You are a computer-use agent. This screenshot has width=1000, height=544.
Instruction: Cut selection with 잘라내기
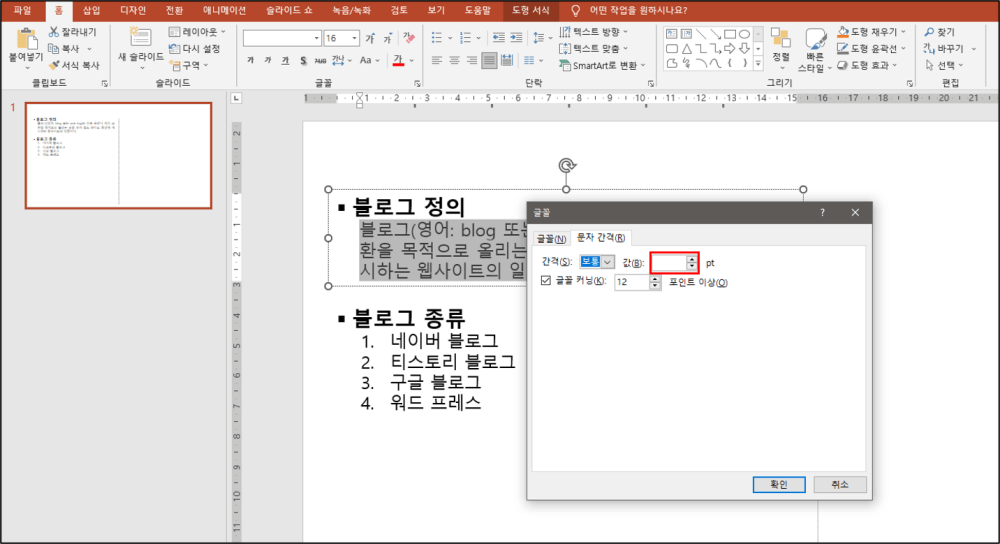[x=73, y=32]
